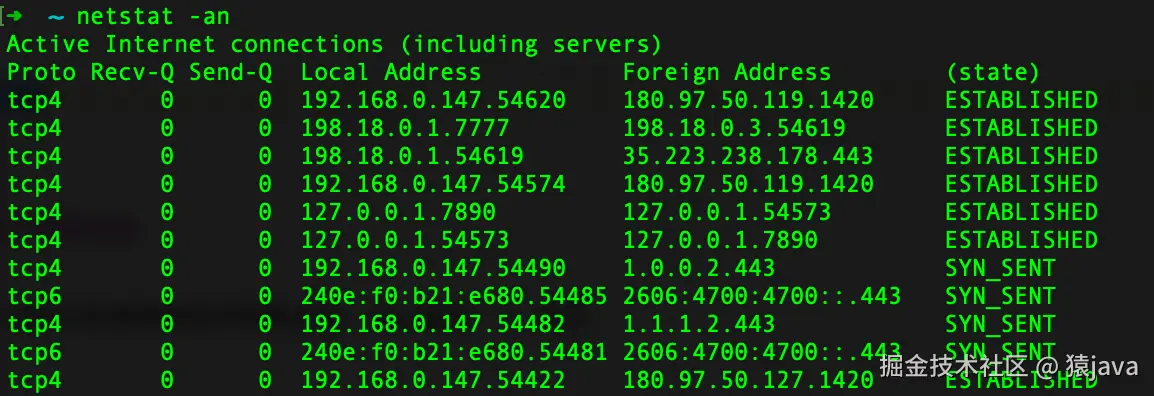
Task: Click the 'Proto' column header
Action: tap(41, 72)
